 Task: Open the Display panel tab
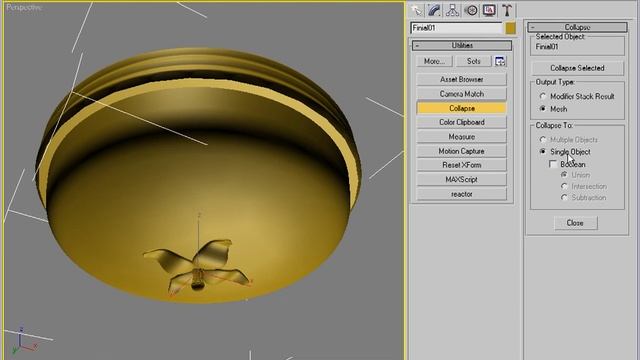489,10
